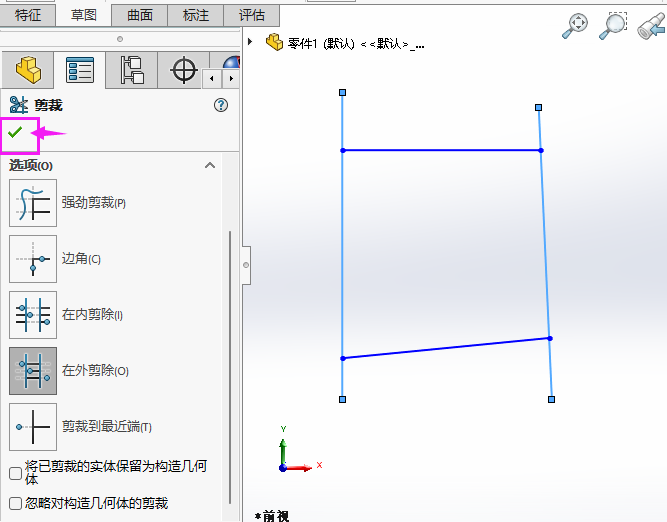Image resolution: width=667 pixels, height=522 pixels.
Task: Choose the 剪裁到最近端 trim icon
Action: 33,427
